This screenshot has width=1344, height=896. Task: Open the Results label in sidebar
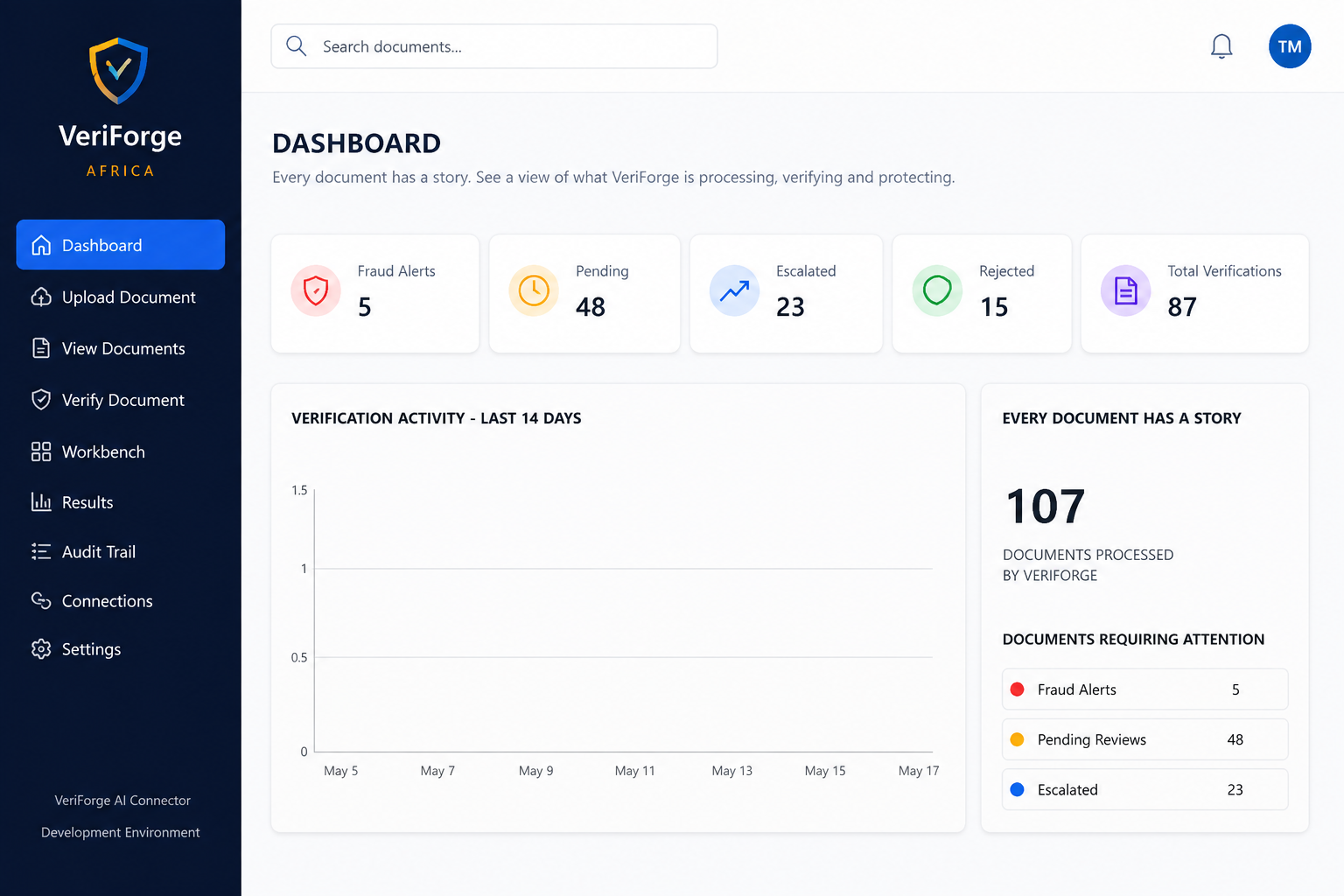click(87, 502)
